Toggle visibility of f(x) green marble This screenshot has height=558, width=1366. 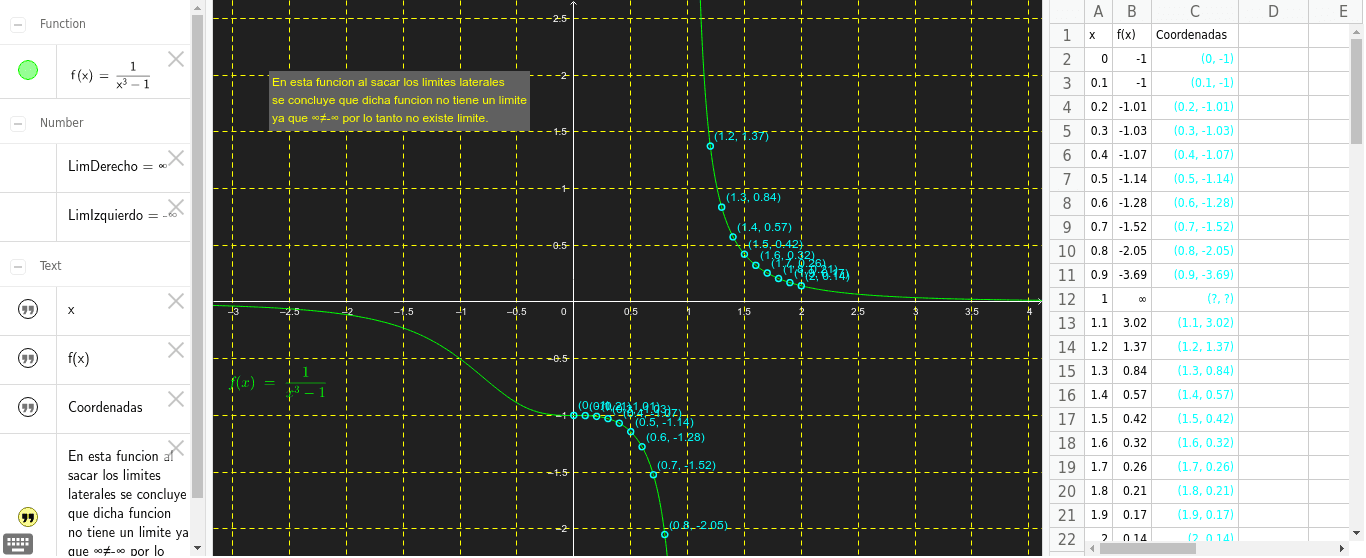(28, 70)
